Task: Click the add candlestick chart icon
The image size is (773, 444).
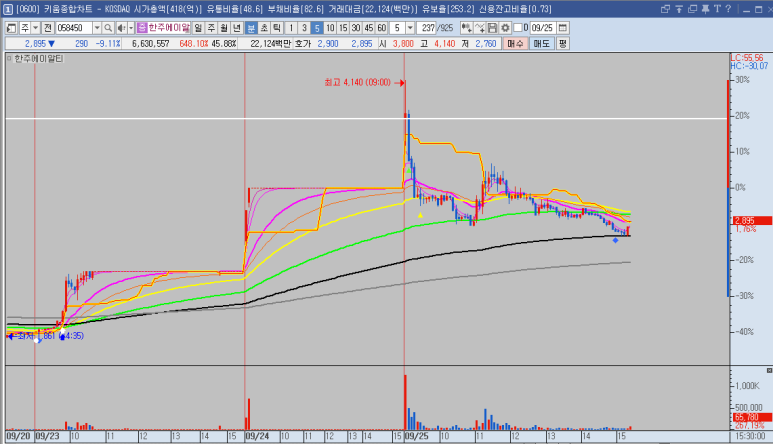Action: pos(466,28)
